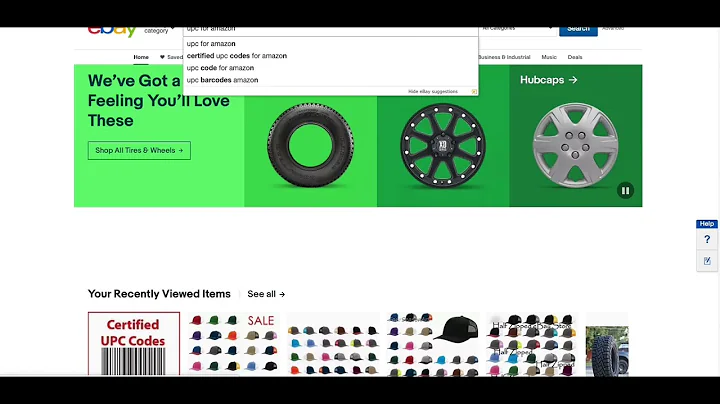Viewport: 720px width, 404px height.
Task: Go to the Home tab
Action: [141, 57]
